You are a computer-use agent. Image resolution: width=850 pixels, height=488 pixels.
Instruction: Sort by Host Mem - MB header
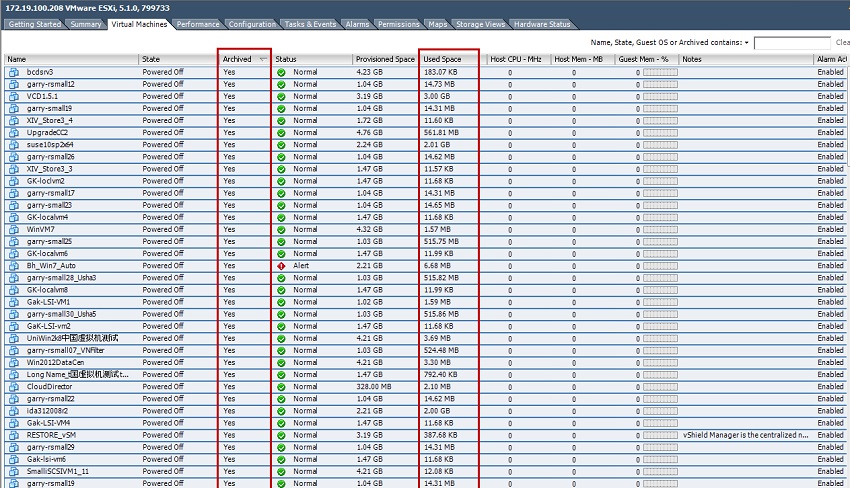[583, 59]
